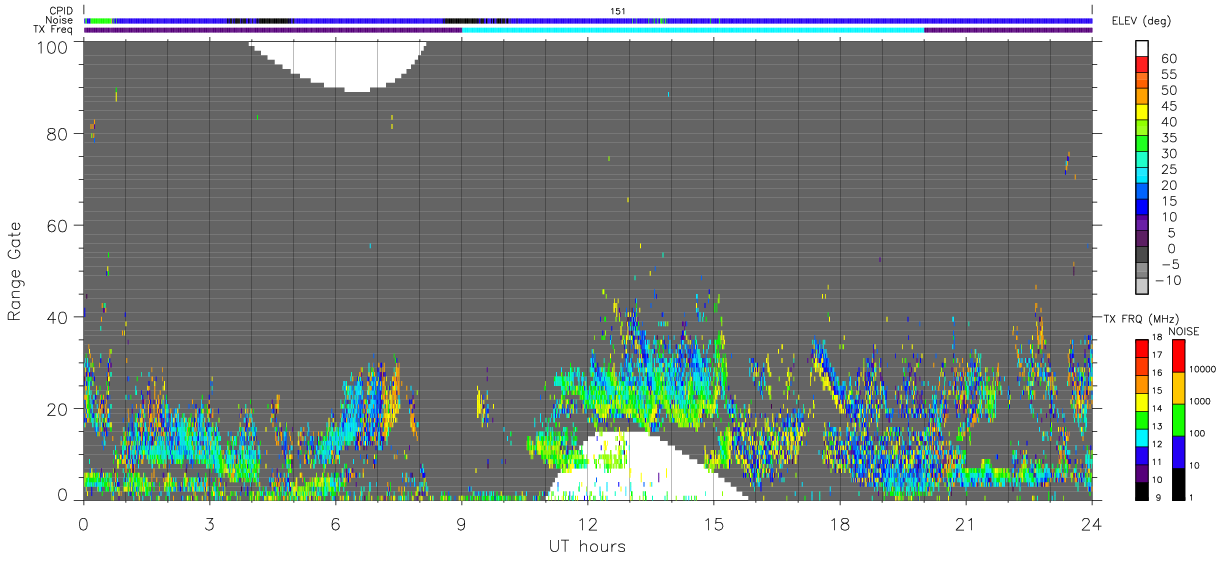Click the red ELEV swatch between 55 and 60
Viewport: 1228px width, 567px height.
tap(1142, 66)
